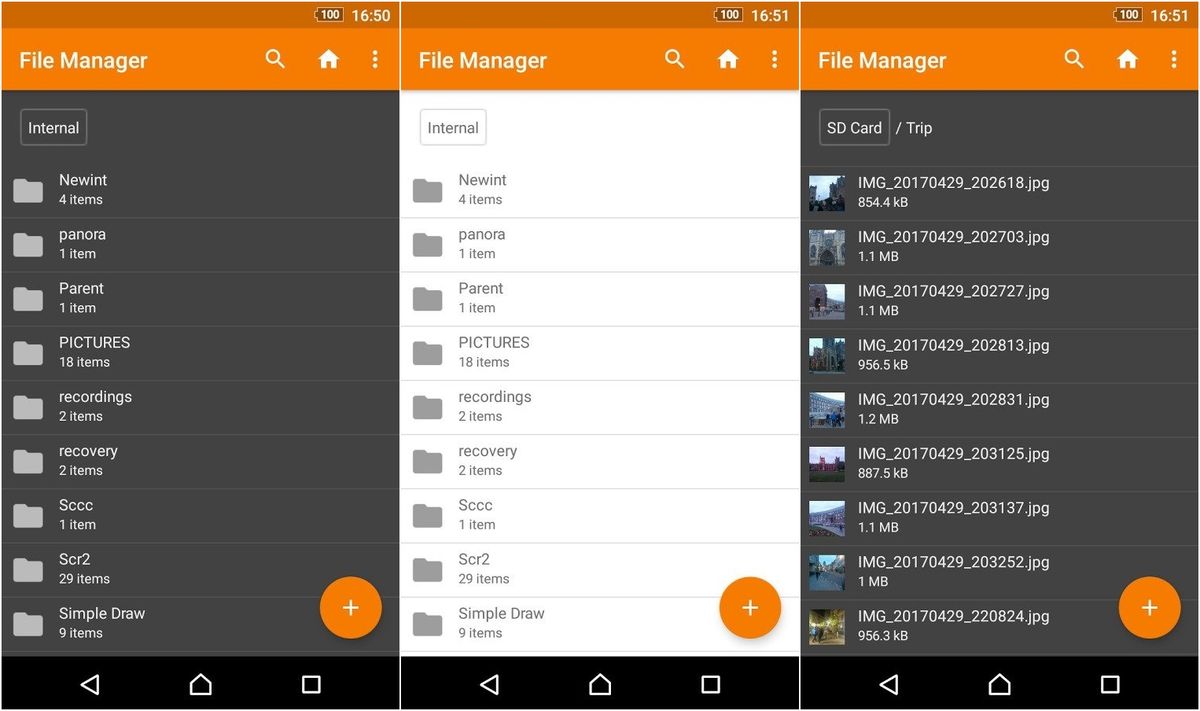Open the Newint folder icon in dark screen
This screenshot has height=711, width=1200.
pos(28,190)
